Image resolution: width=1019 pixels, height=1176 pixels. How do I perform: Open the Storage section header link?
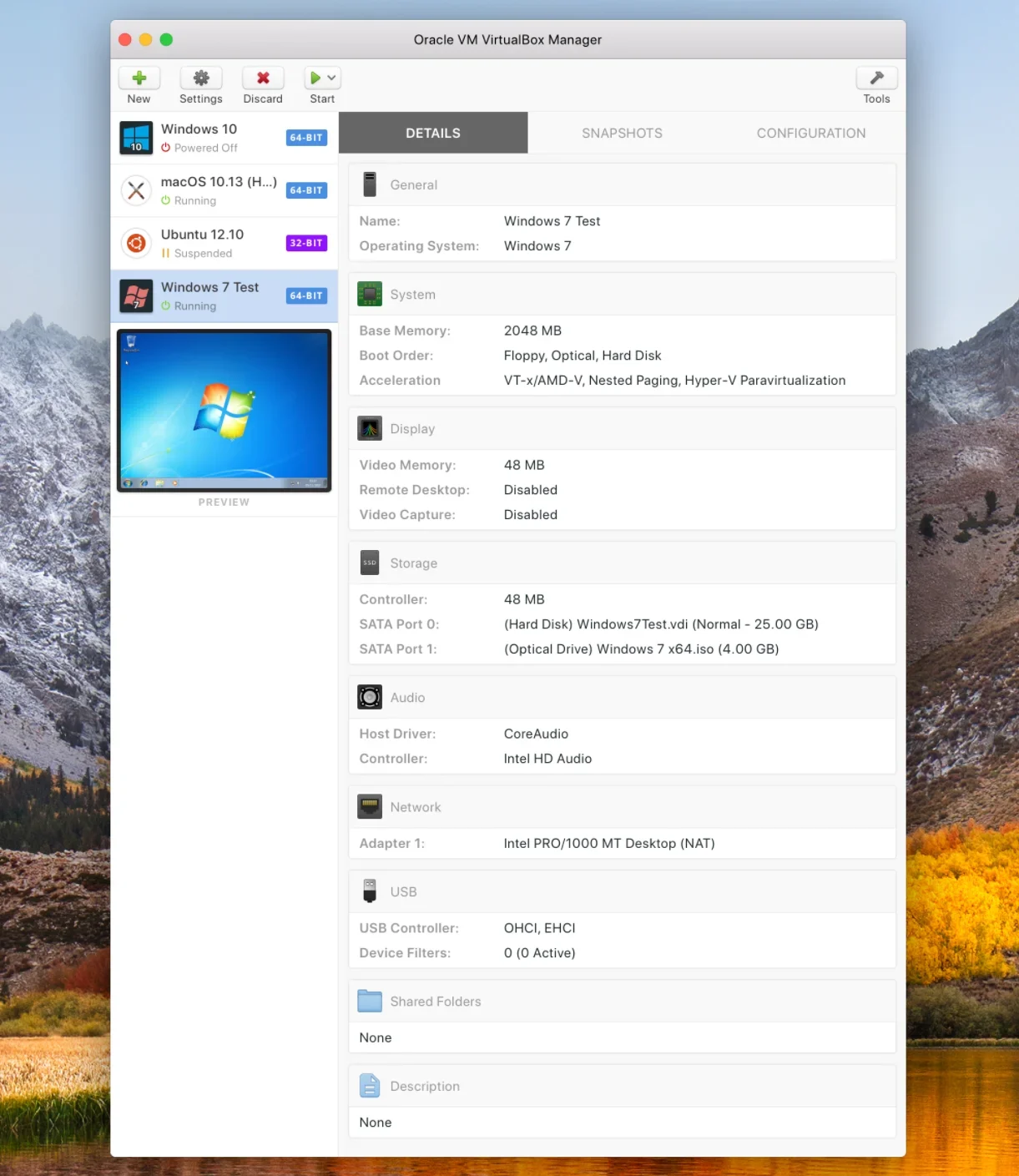(x=414, y=563)
